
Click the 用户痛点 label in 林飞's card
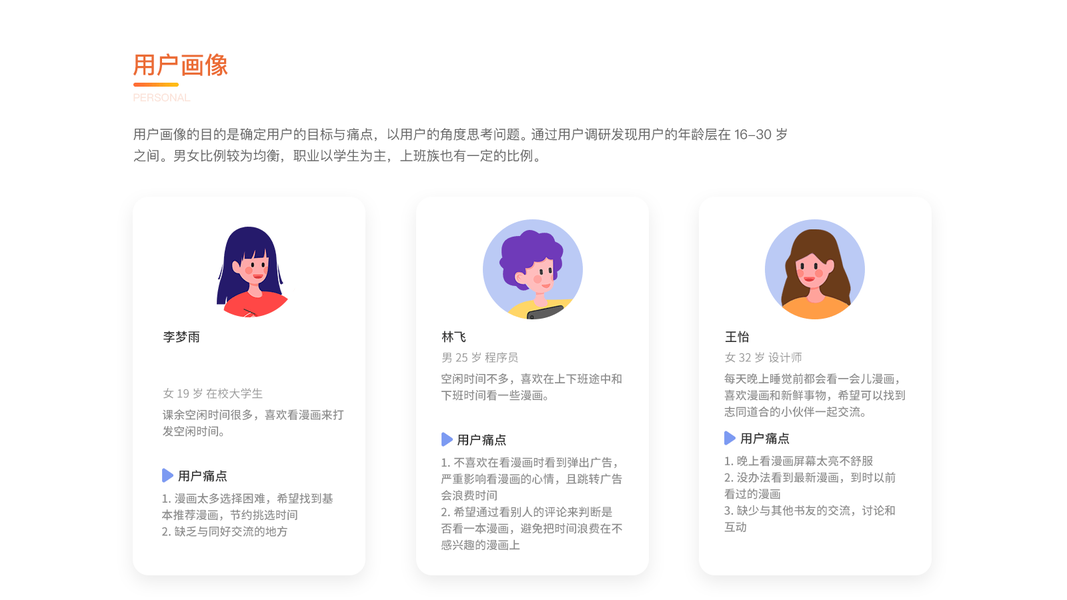(482, 440)
